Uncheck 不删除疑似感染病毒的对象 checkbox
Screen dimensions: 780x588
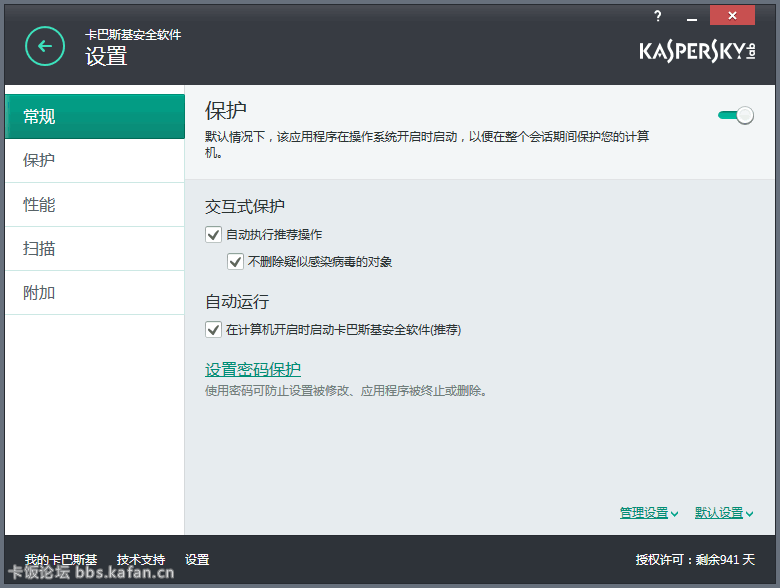pyautogui.click(x=235, y=261)
